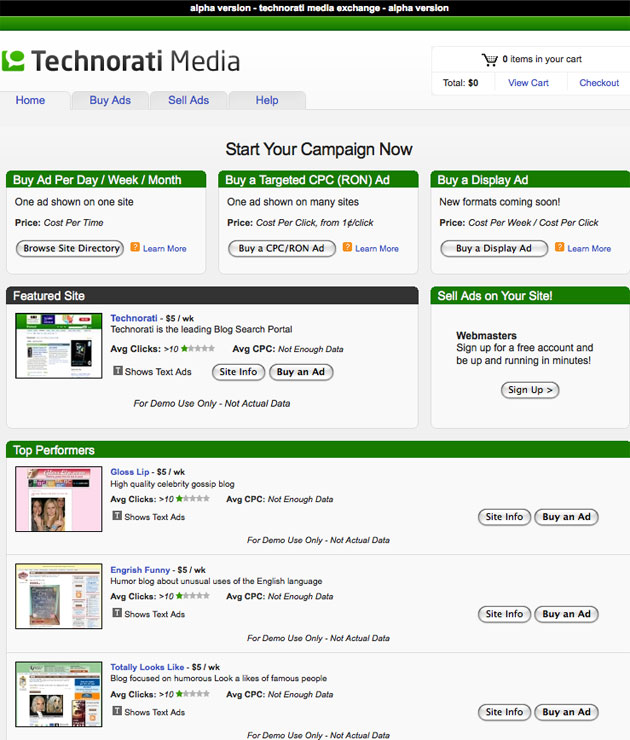Click Text Ads icon in Engrish Funny row
This screenshot has height=740, width=630.
pos(117,613)
